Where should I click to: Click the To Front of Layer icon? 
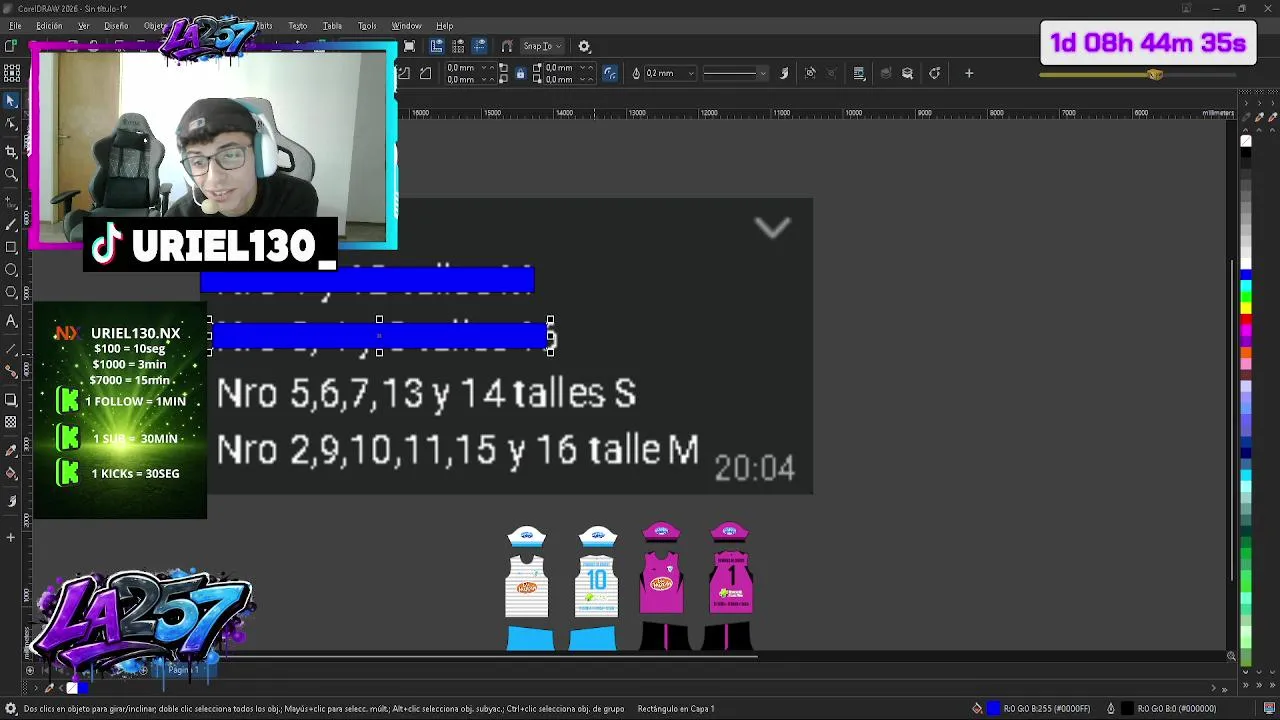[885, 73]
